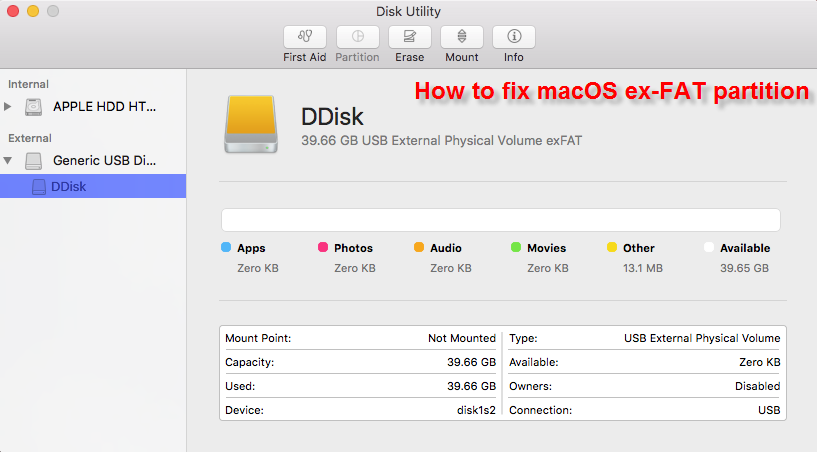Image resolution: width=817 pixels, height=452 pixels.
Task: Click the 39.66 GB USB External description
Action: [441, 141]
